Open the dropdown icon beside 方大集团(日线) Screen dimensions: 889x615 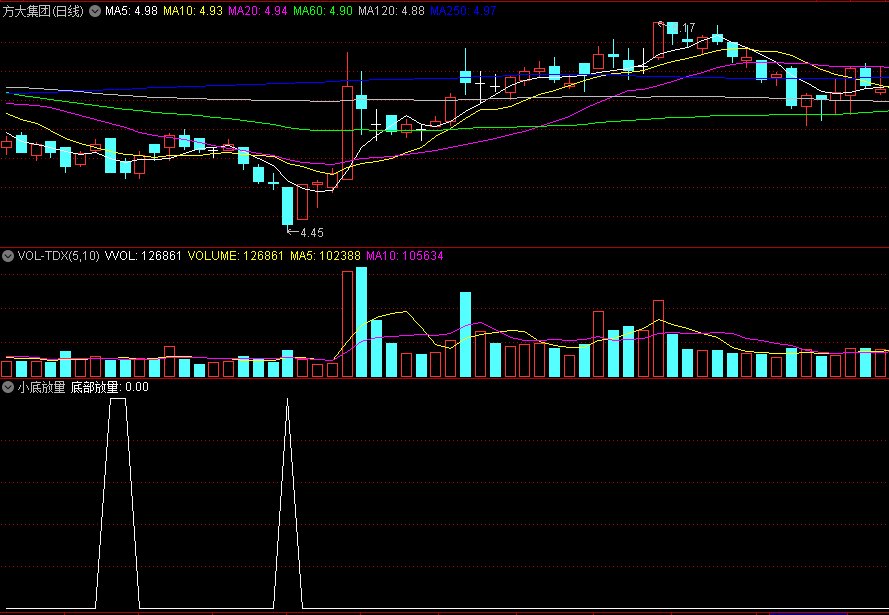pos(96,11)
